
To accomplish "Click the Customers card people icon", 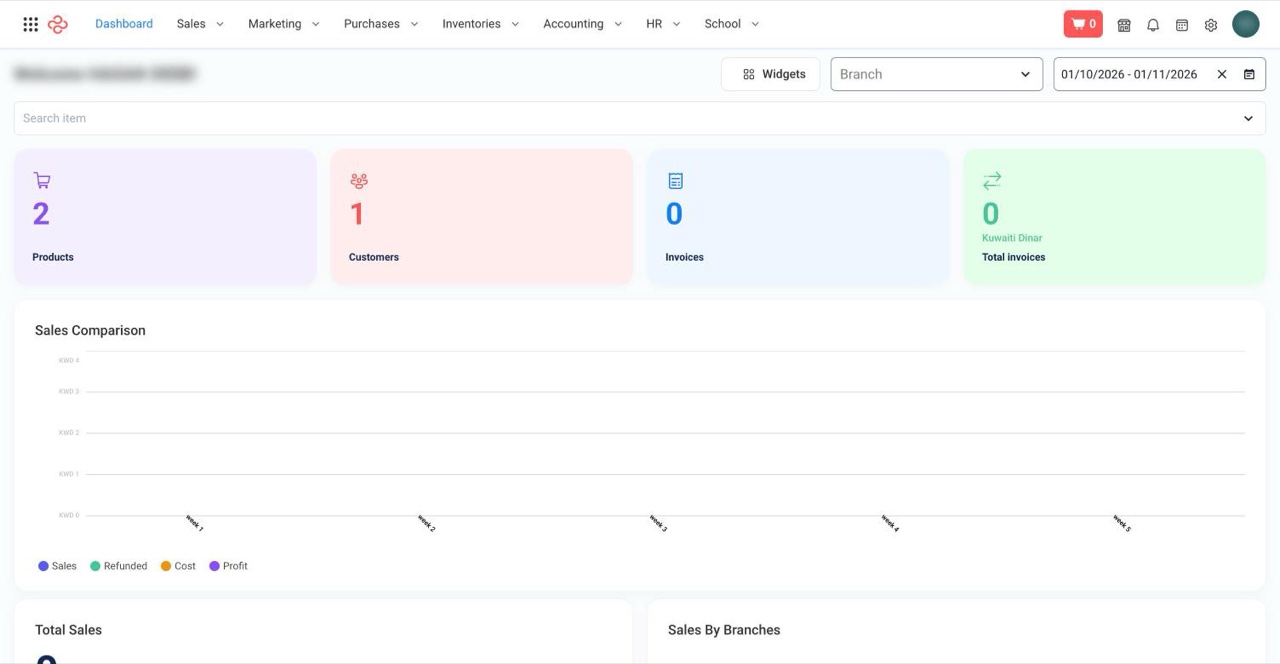I will (x=359, y=181).
